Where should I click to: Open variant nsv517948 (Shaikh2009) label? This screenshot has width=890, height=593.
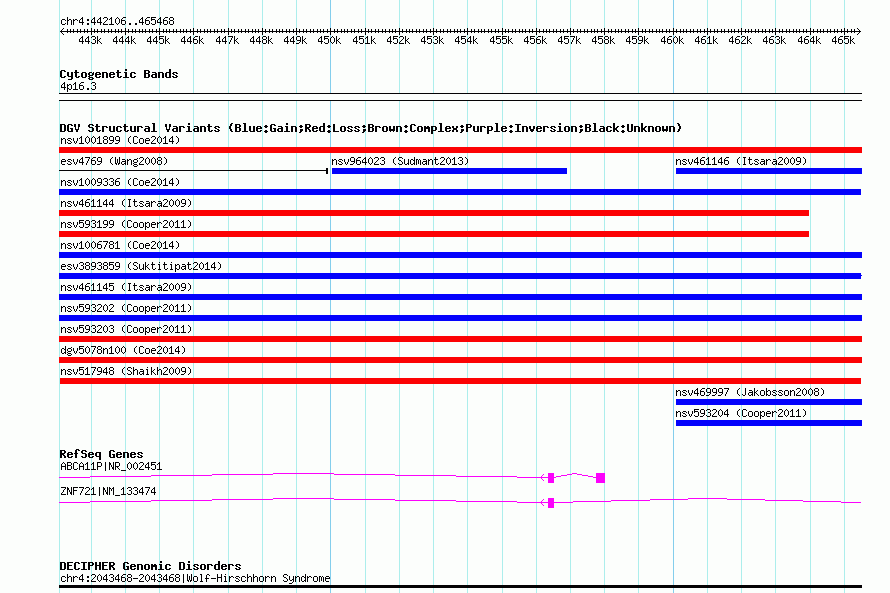point(126,371)
